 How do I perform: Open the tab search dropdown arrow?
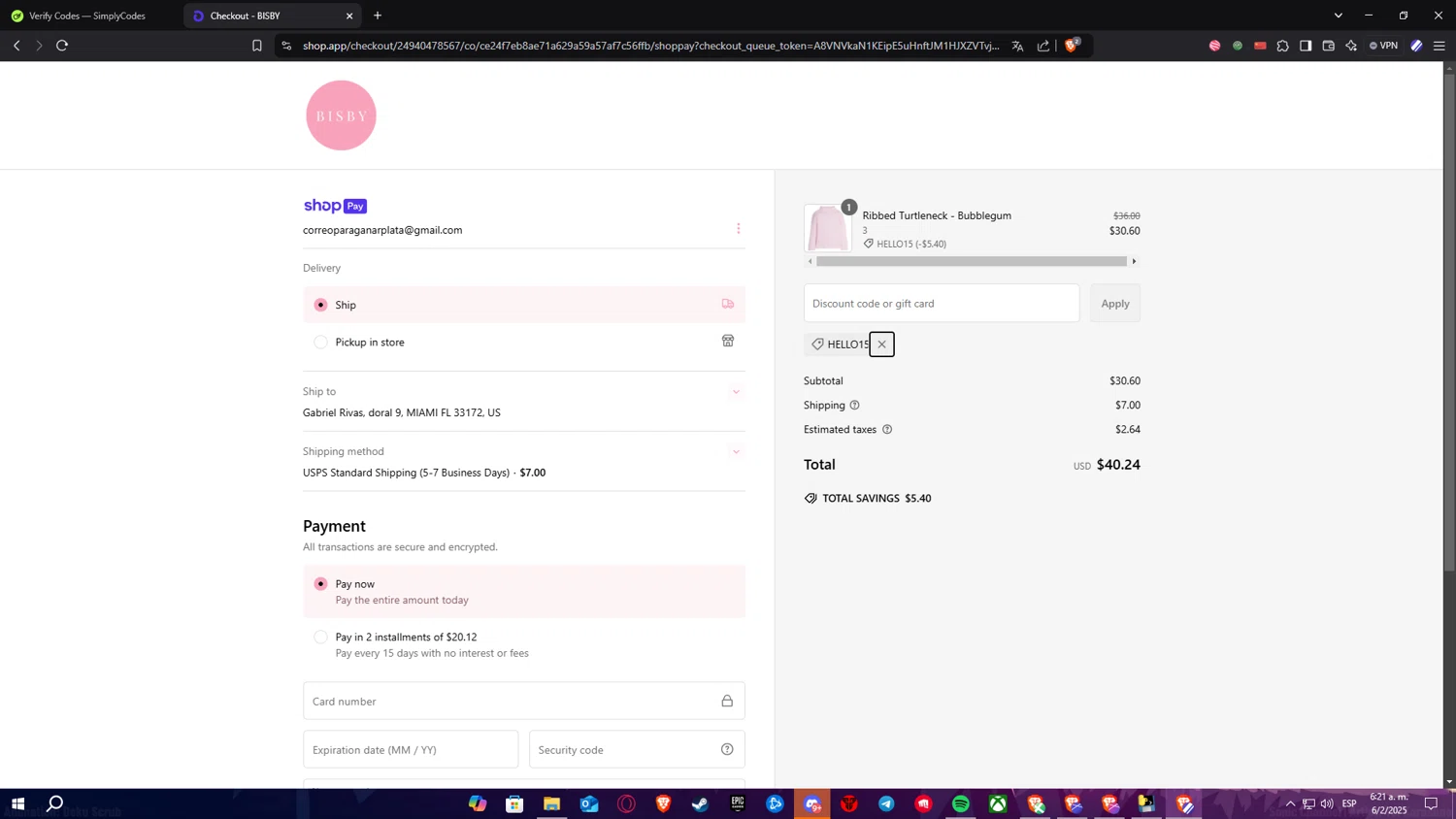[x=1338, y=16]
